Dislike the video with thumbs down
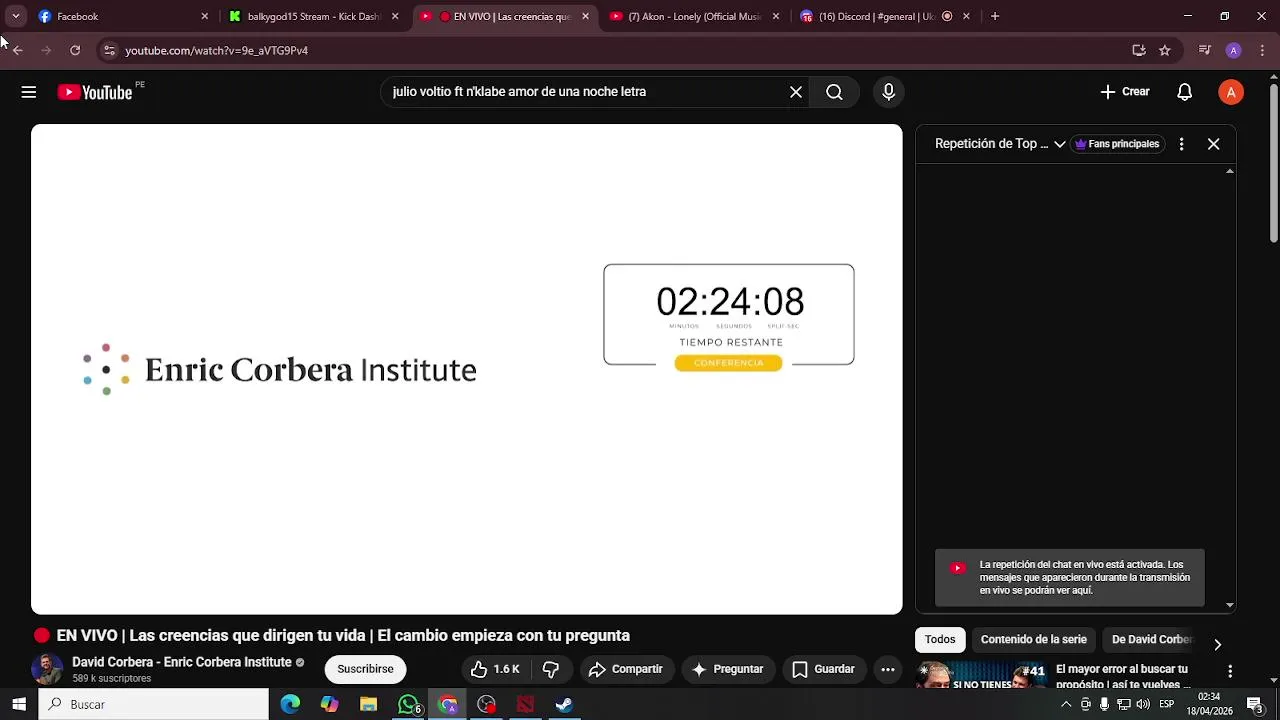 pos(551,669)
